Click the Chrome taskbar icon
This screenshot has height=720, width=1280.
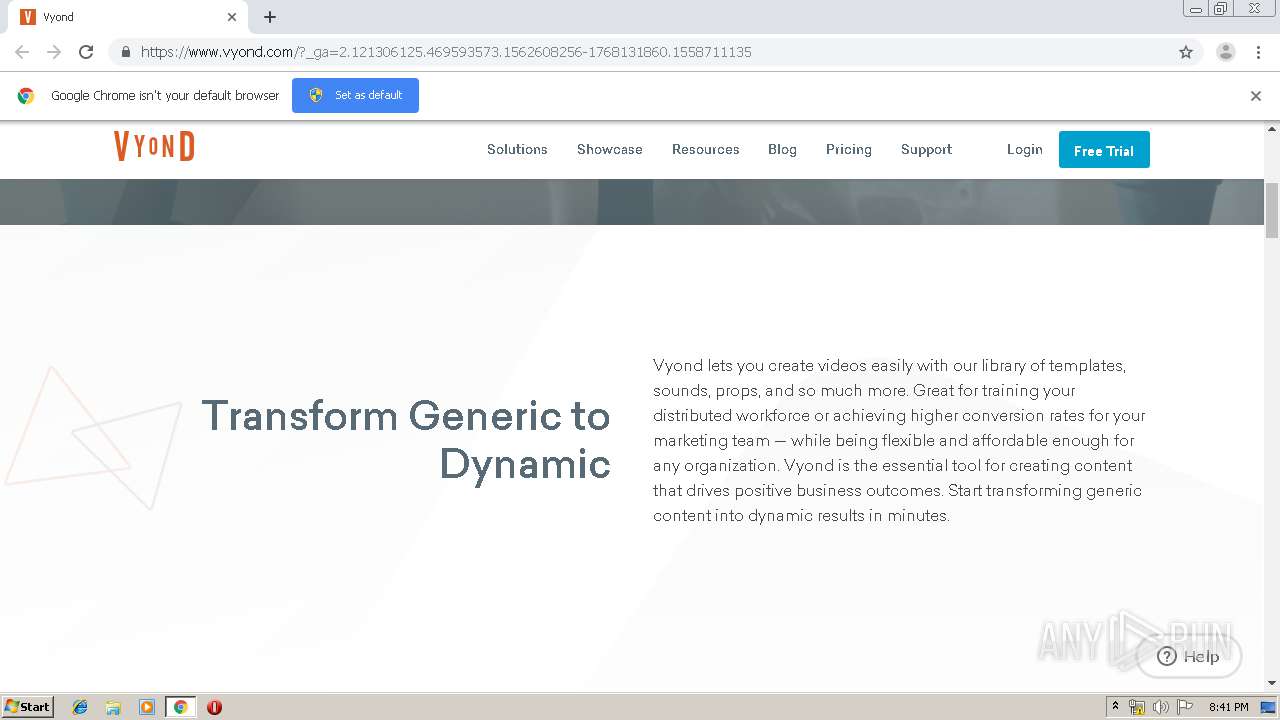[180, 707]
